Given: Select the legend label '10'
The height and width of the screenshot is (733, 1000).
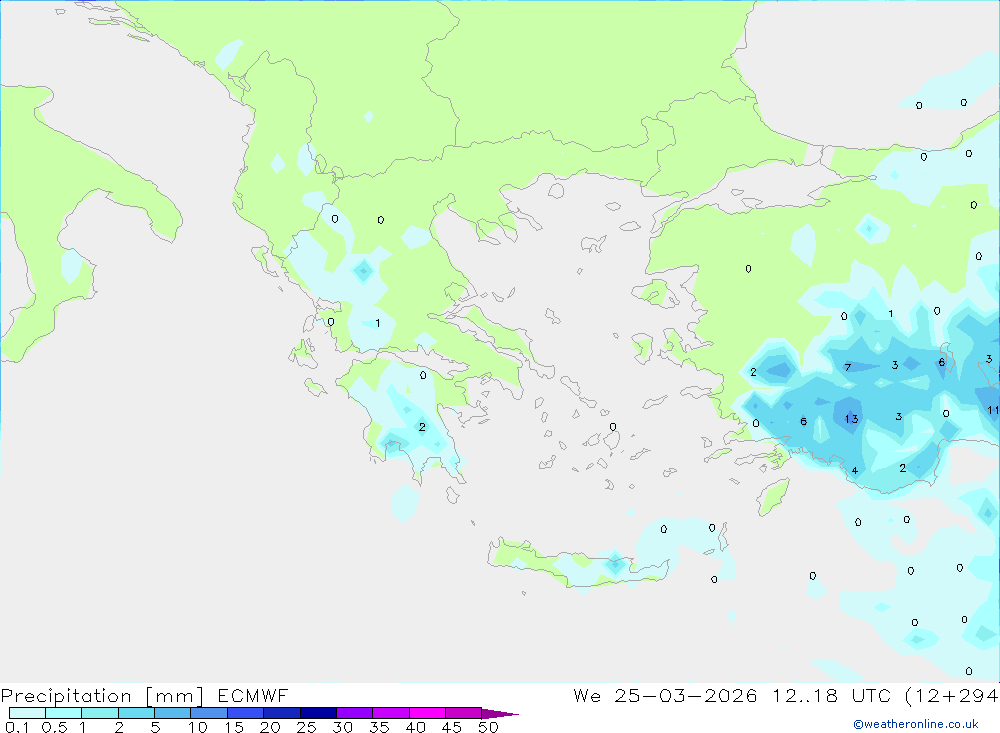Looking at the screenshot, I should click(x=198, y=727).
